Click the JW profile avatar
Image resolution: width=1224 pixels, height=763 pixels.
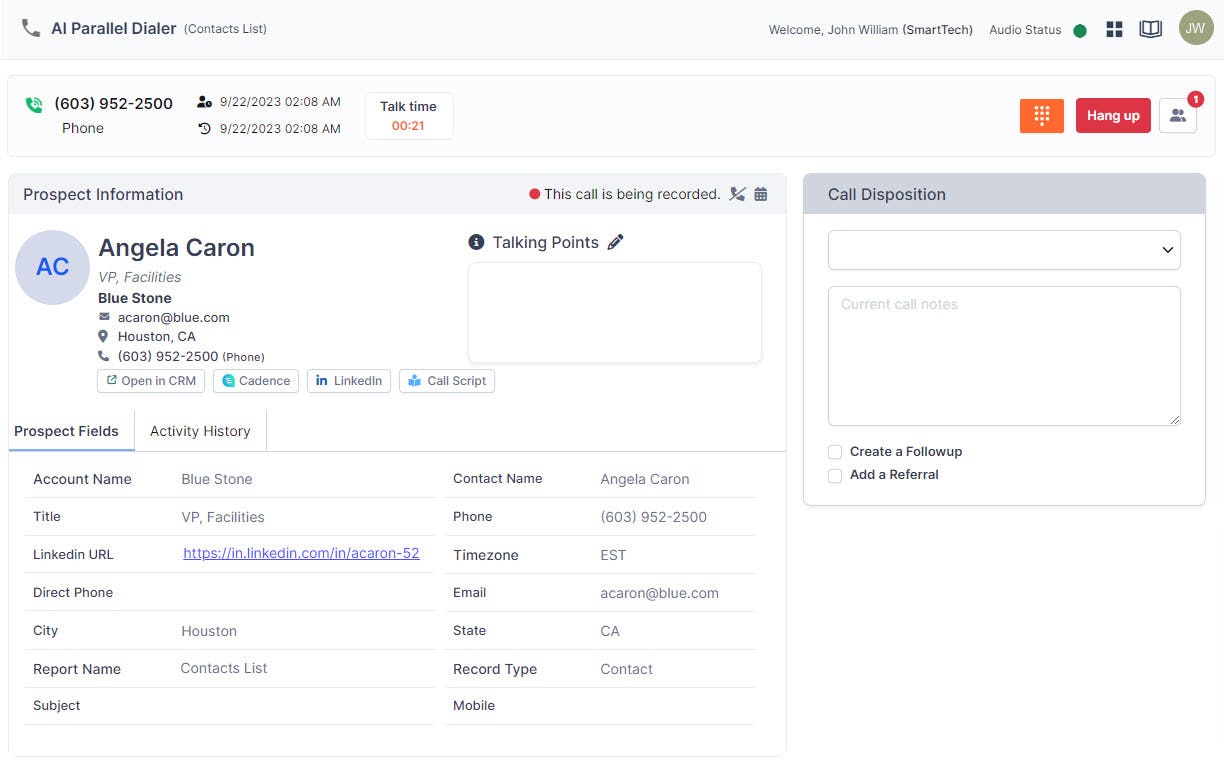tap(1196, 28)
